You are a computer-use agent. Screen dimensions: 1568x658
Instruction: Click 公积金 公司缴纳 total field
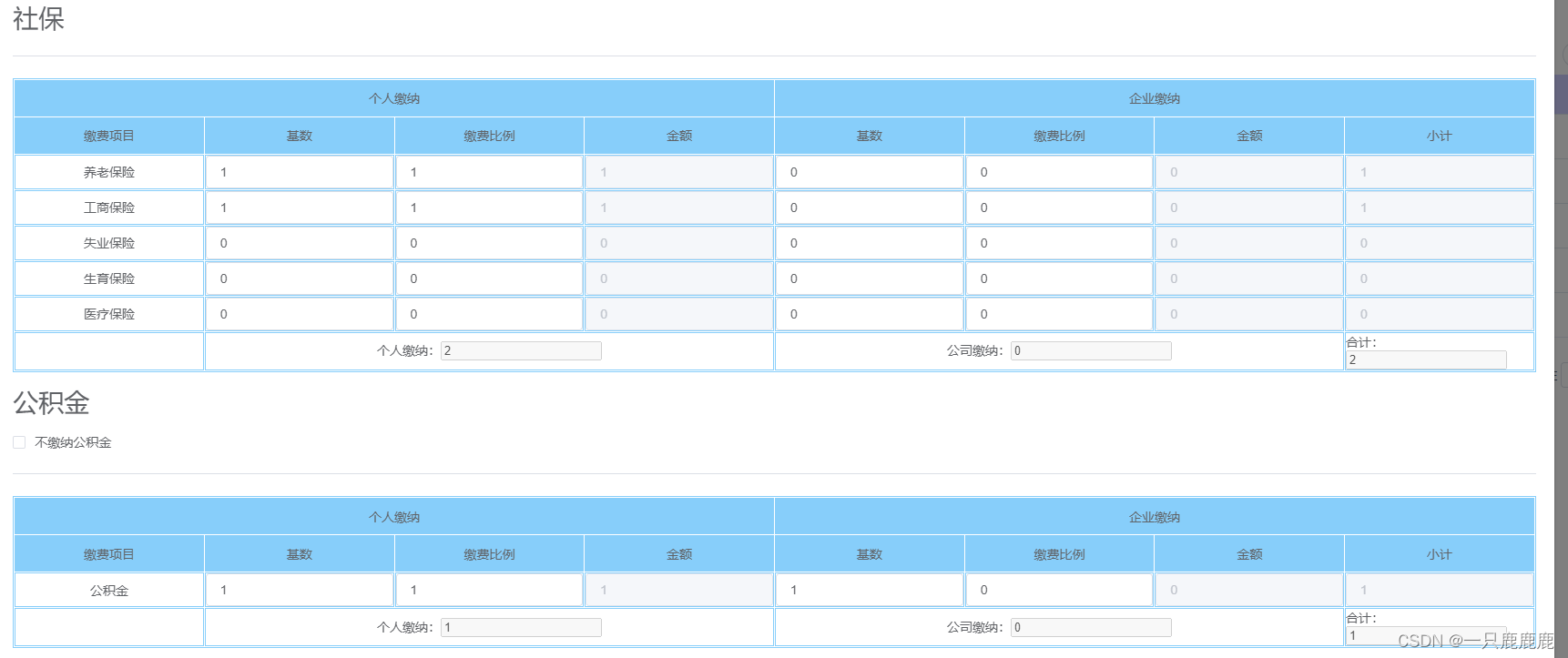1091,627
